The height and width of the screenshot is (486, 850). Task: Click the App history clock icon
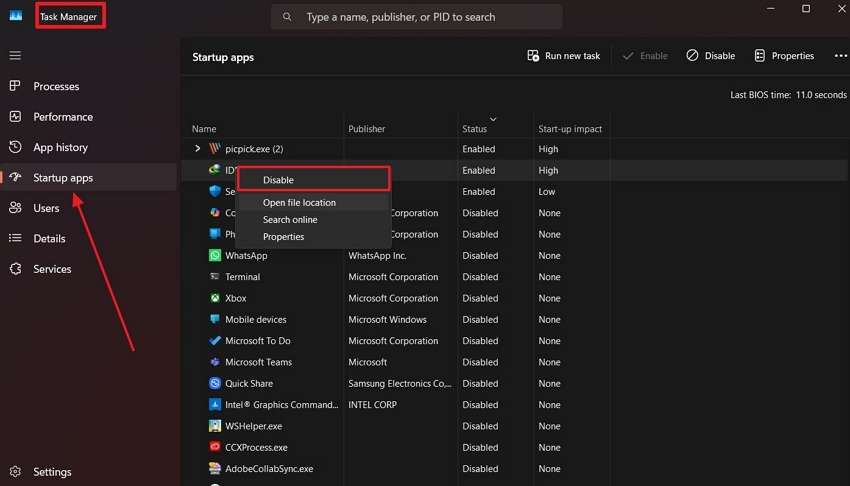[15, 147]
